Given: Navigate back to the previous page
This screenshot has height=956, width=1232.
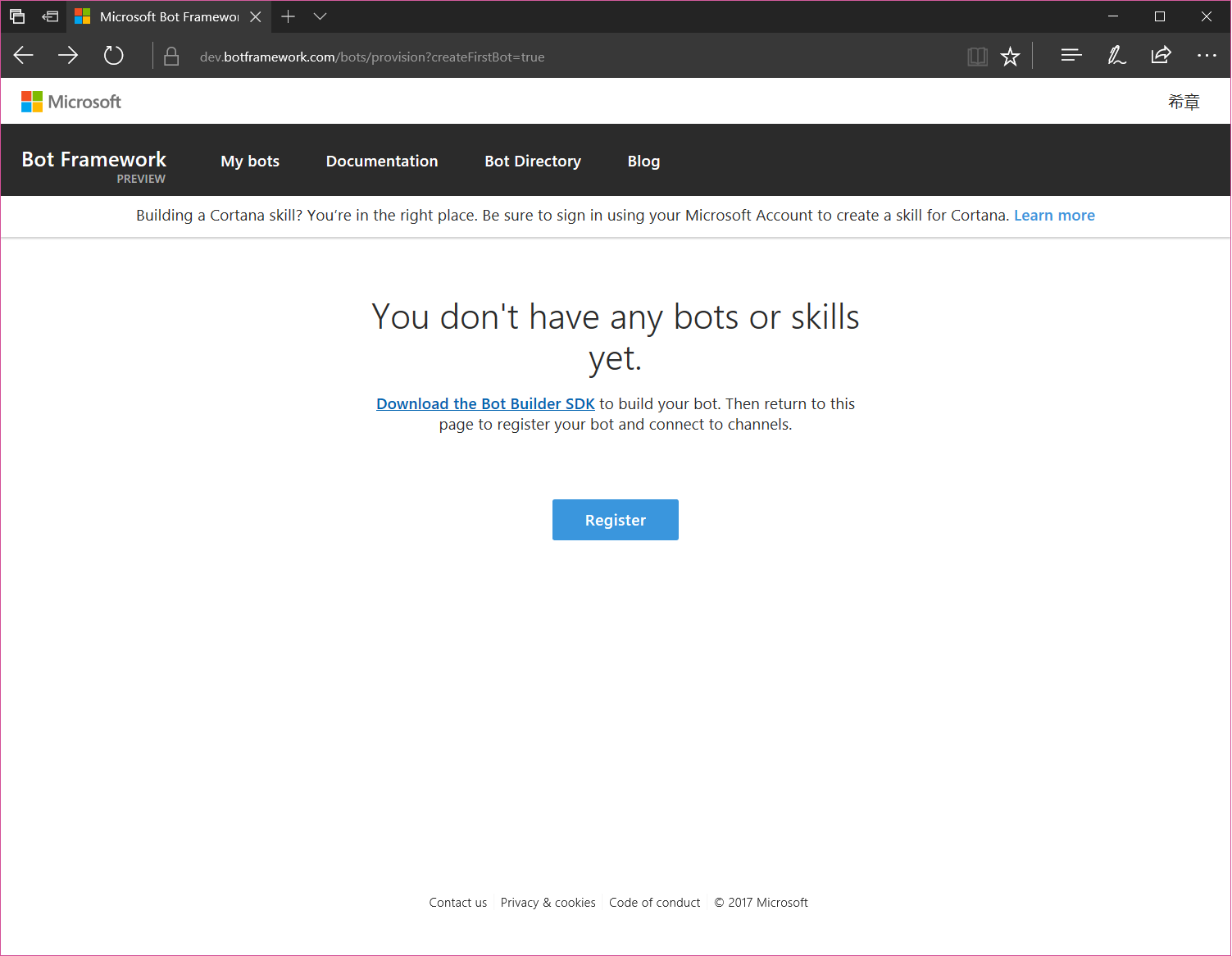Looking at the screenshot, I should coord(23,55).
